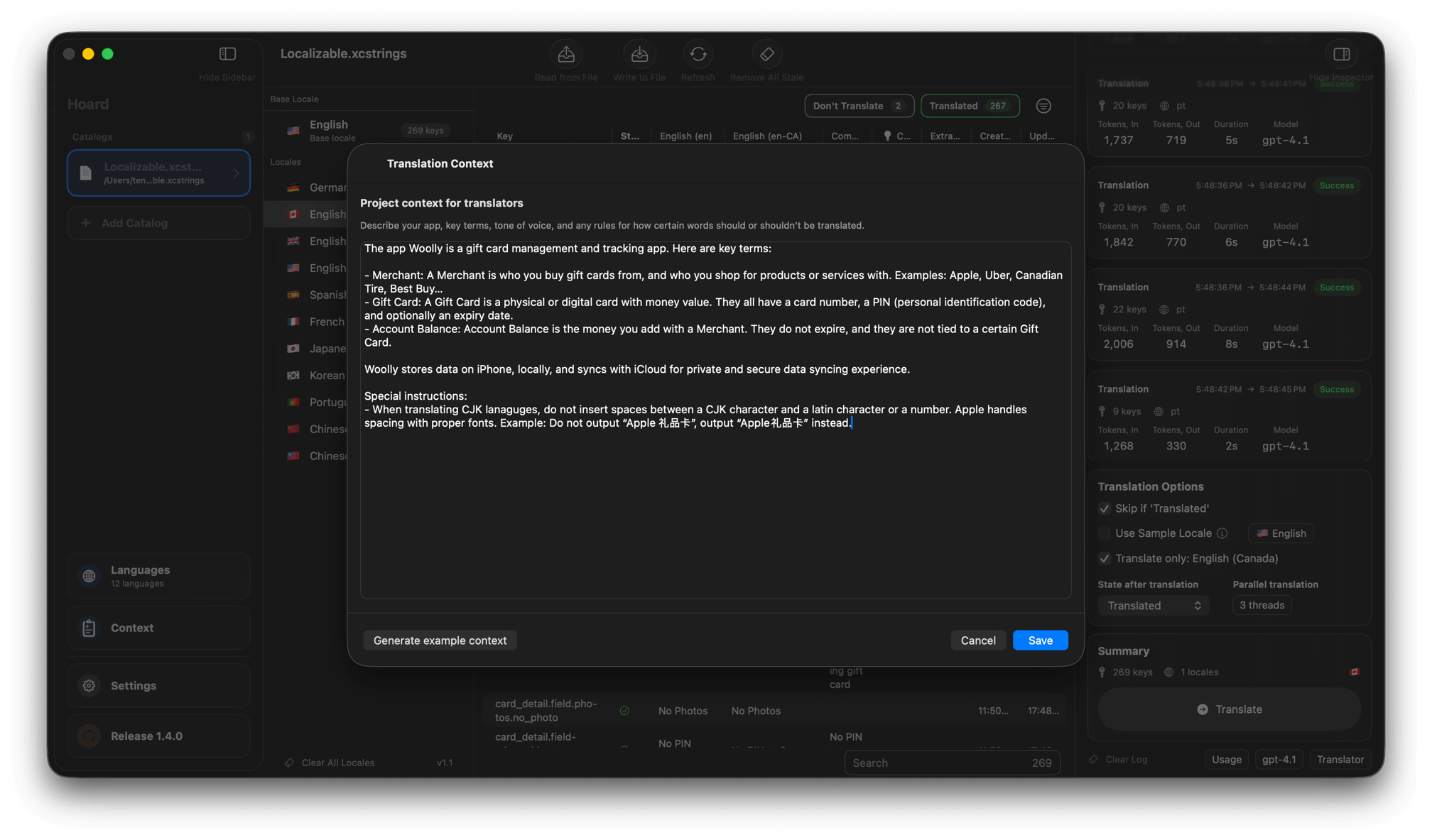Click the Save button
1432x840 pixels.
click(1040, 640)
